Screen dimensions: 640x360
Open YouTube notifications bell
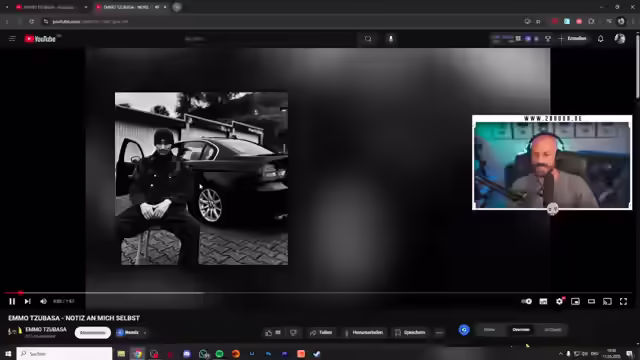(600, 39)
